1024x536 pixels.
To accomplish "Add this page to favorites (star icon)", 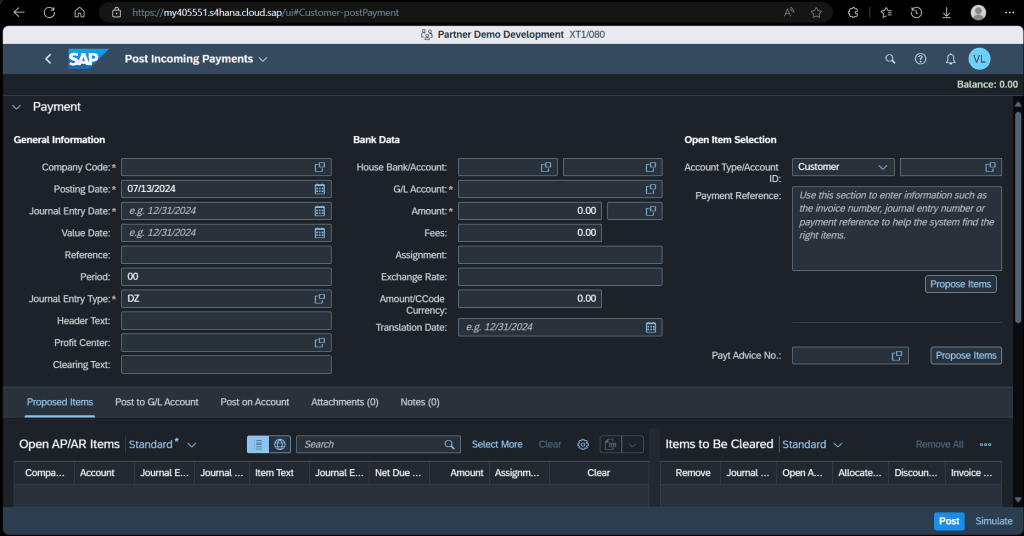I will (816, 12).
